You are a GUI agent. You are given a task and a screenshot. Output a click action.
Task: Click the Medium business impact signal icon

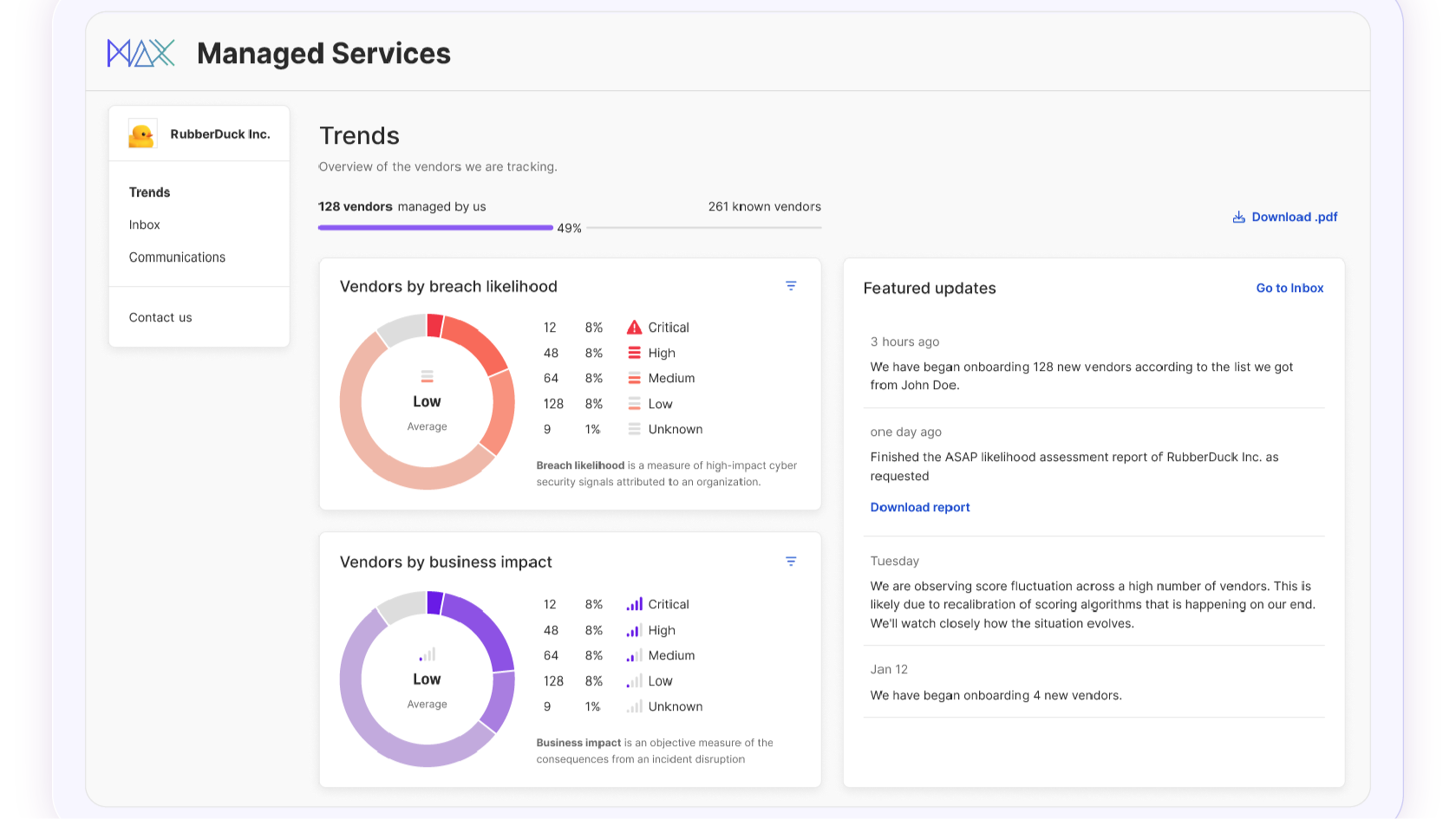(634, 655)
